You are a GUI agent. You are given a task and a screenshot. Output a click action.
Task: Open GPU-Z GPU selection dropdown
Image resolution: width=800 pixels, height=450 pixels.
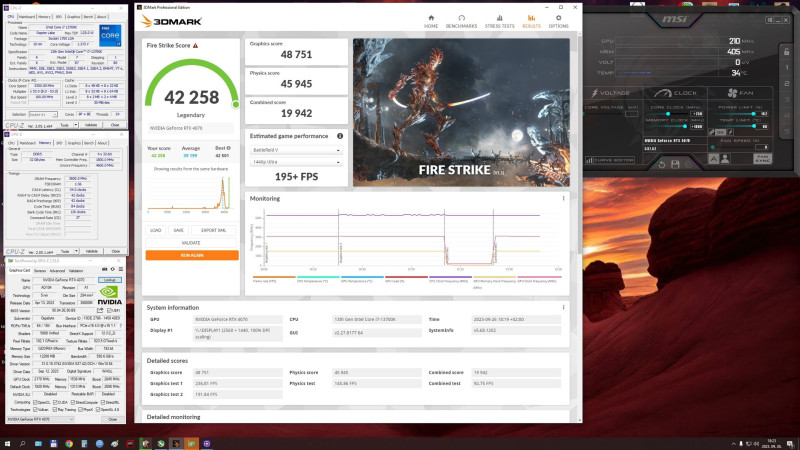point(41,419)
